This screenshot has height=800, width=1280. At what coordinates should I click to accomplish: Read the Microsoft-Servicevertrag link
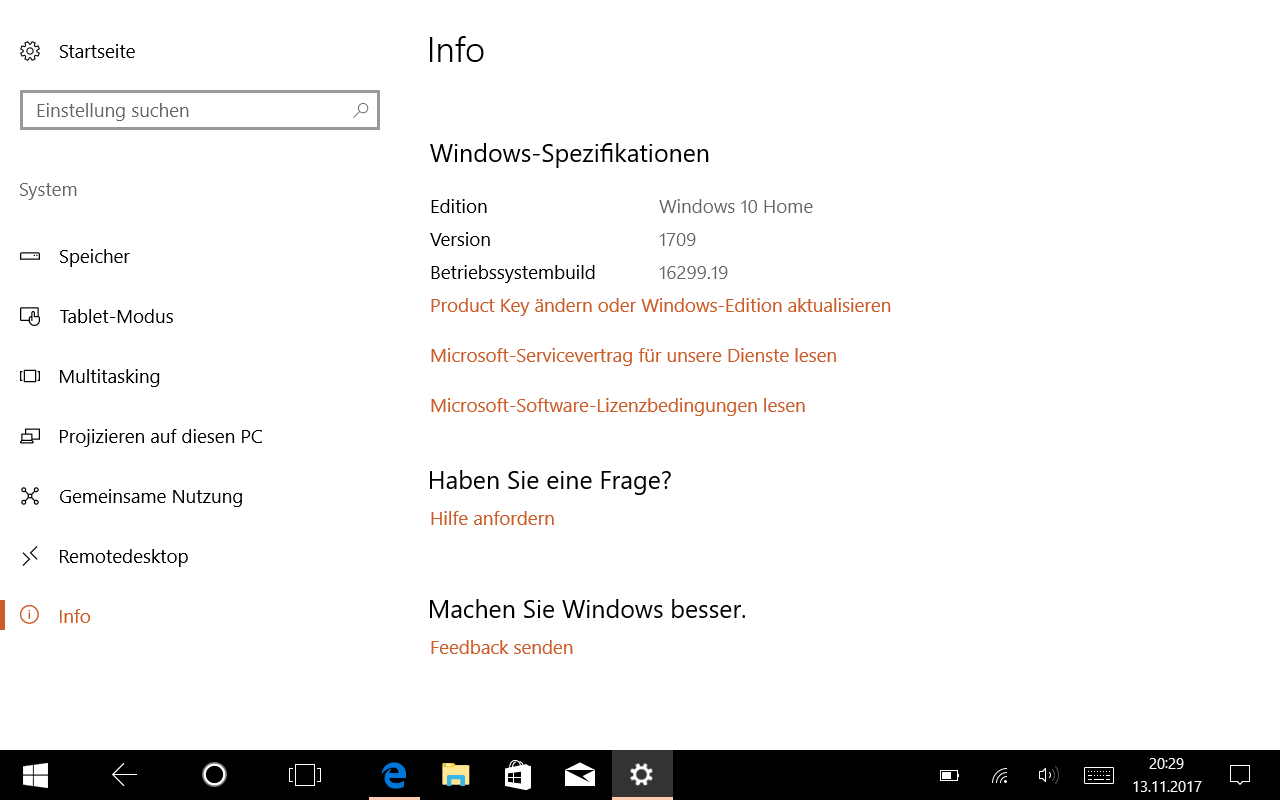click(633, 356)
